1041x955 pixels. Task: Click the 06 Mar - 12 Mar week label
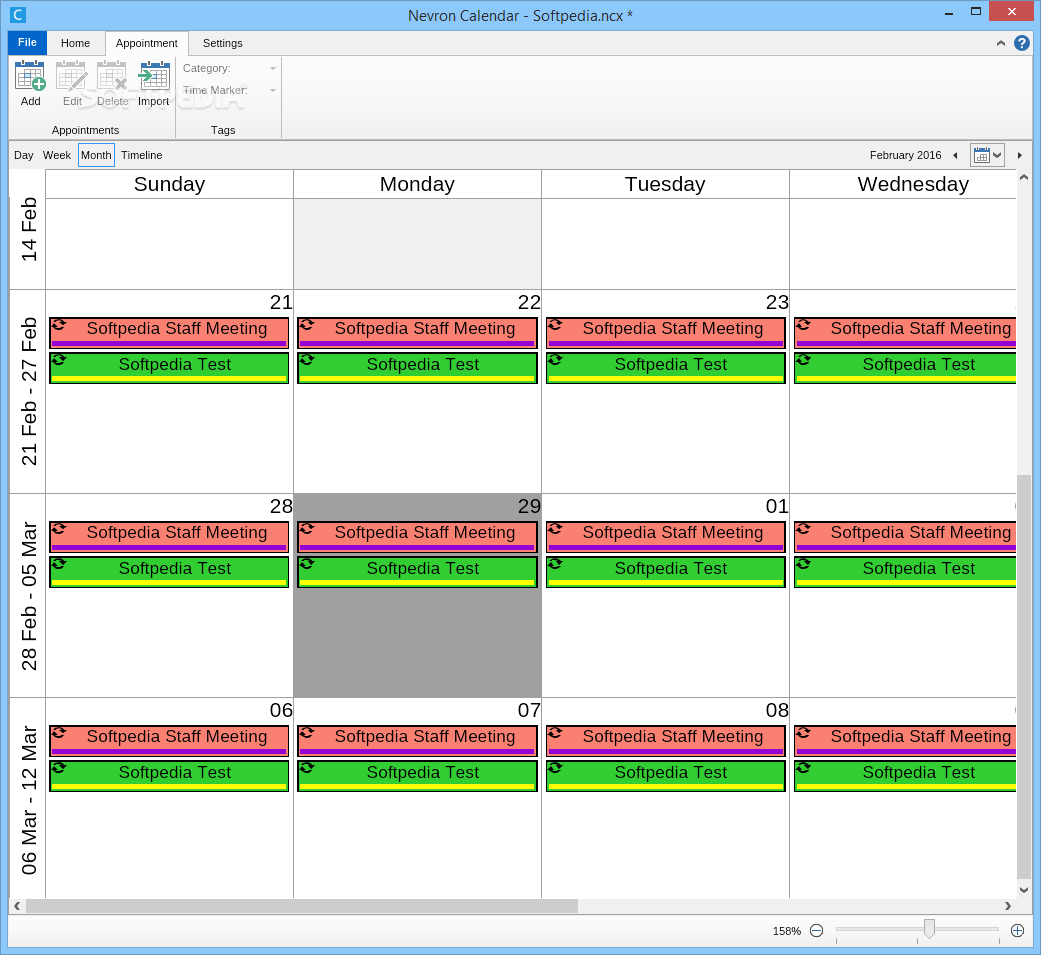tap(28, 799)
